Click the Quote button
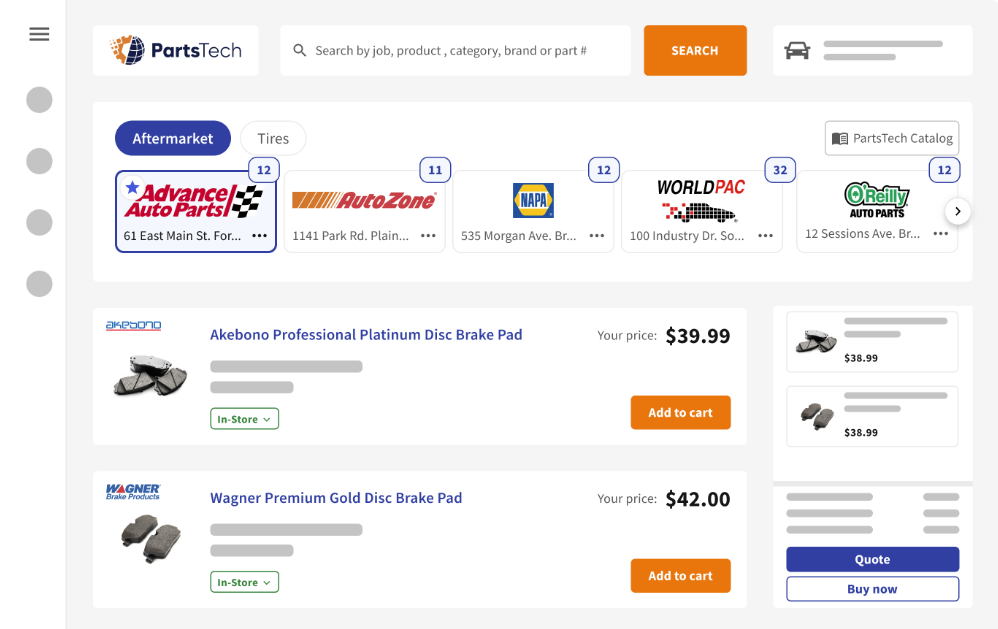This screenshot has height=629, width=998. [871, 559]
